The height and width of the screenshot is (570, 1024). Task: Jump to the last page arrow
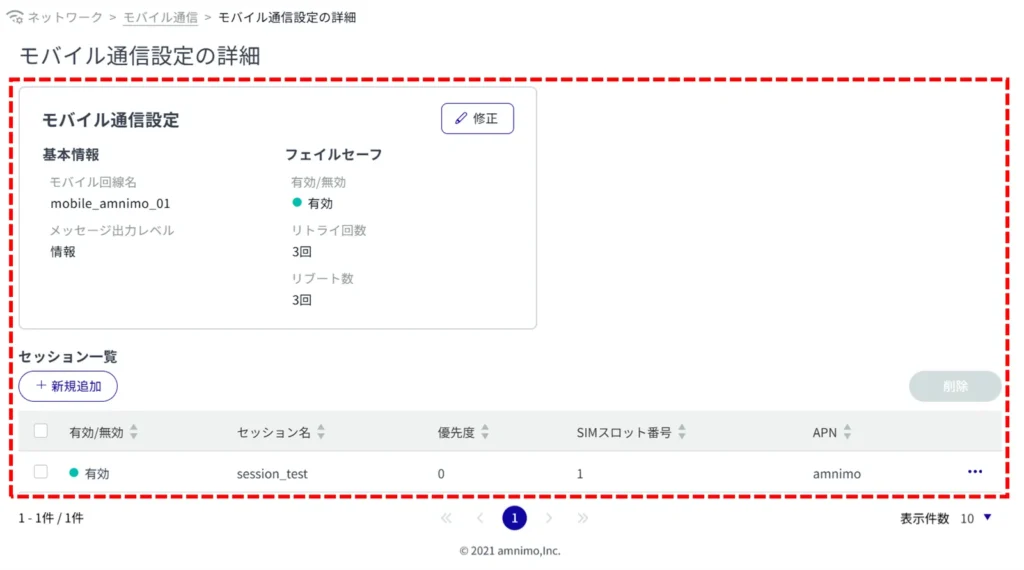tap(582, 518)
